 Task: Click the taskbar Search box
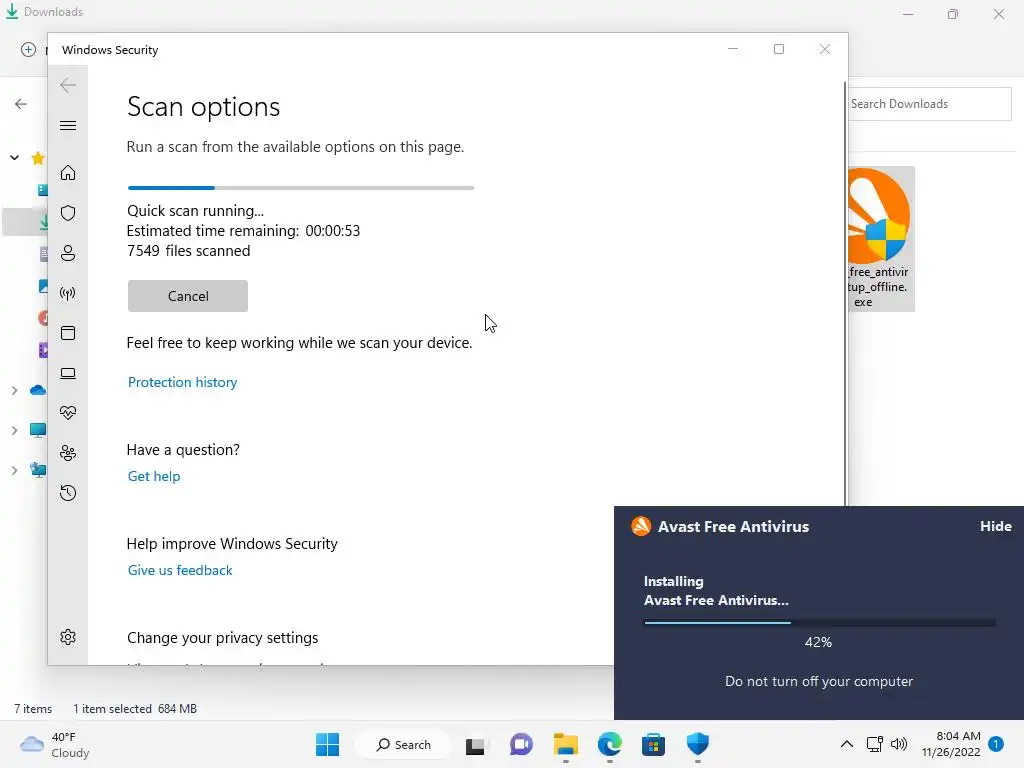[x=404, y=744]
